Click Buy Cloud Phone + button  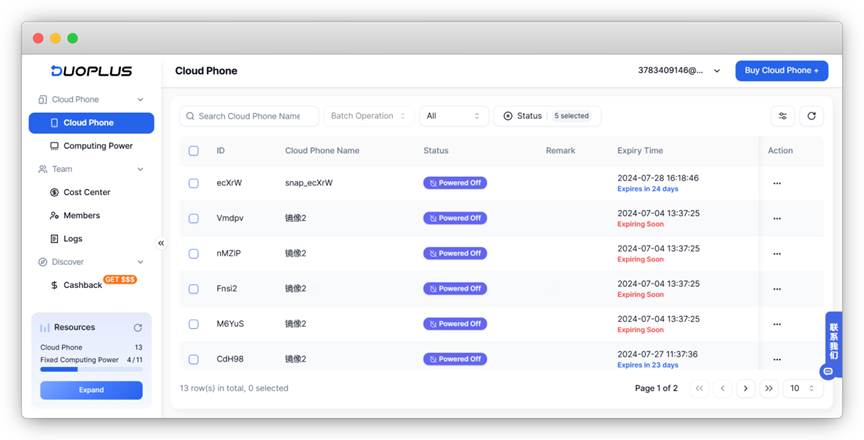[x=781, y=71]
